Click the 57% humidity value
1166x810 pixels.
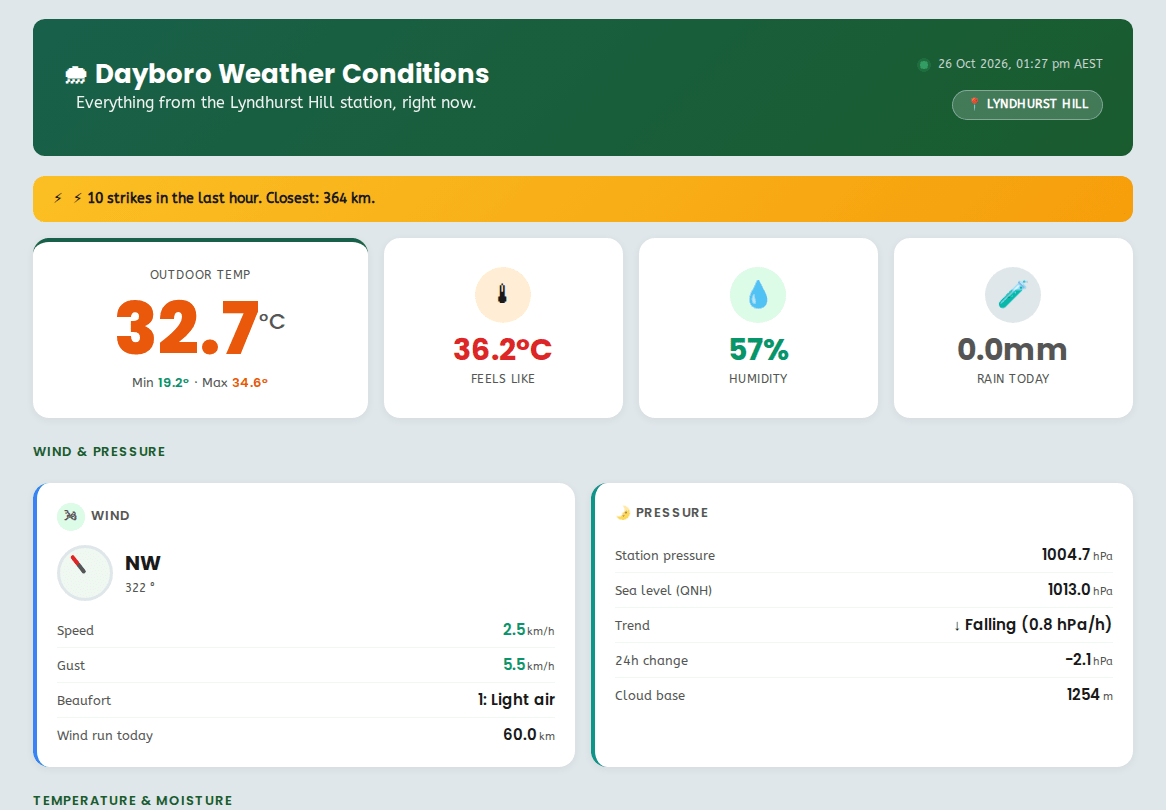(x=758, y=349)
